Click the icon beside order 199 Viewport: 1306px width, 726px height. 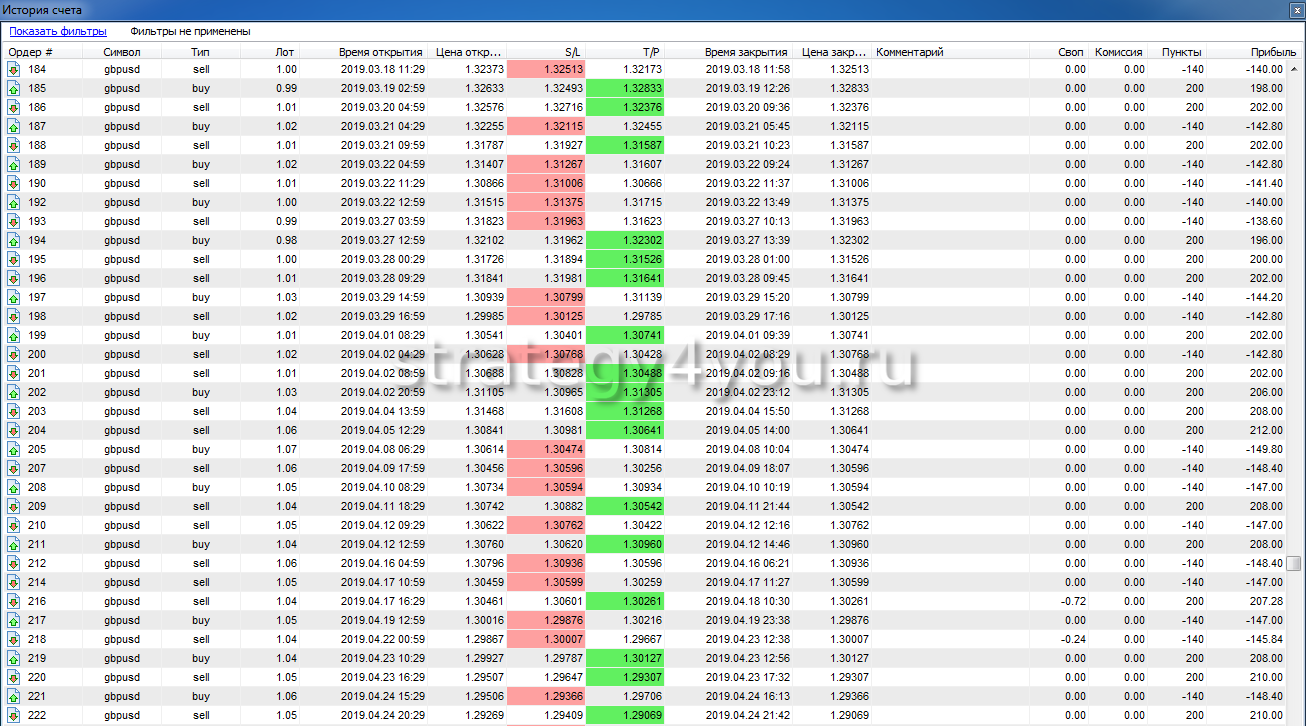(x=13, y=336)
